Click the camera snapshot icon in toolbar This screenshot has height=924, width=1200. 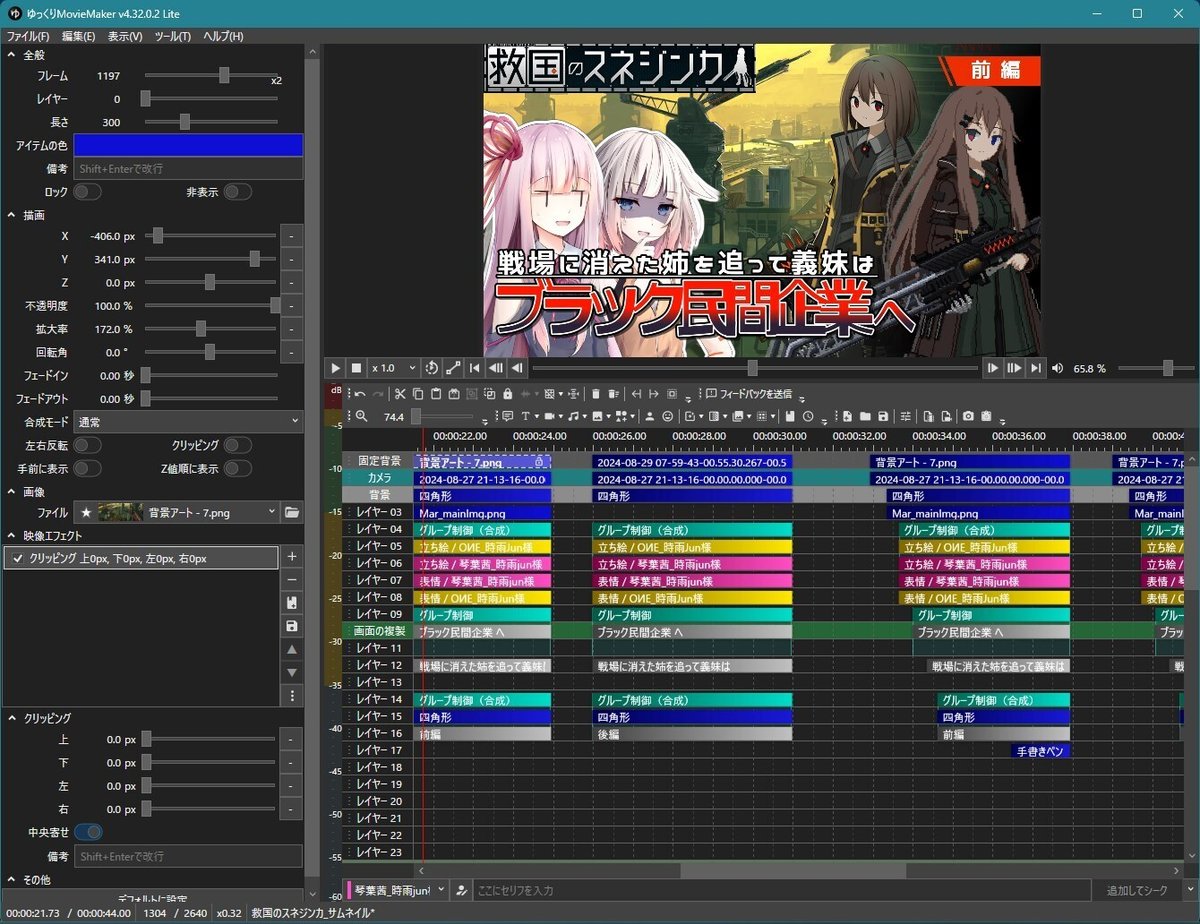point(968,416)
